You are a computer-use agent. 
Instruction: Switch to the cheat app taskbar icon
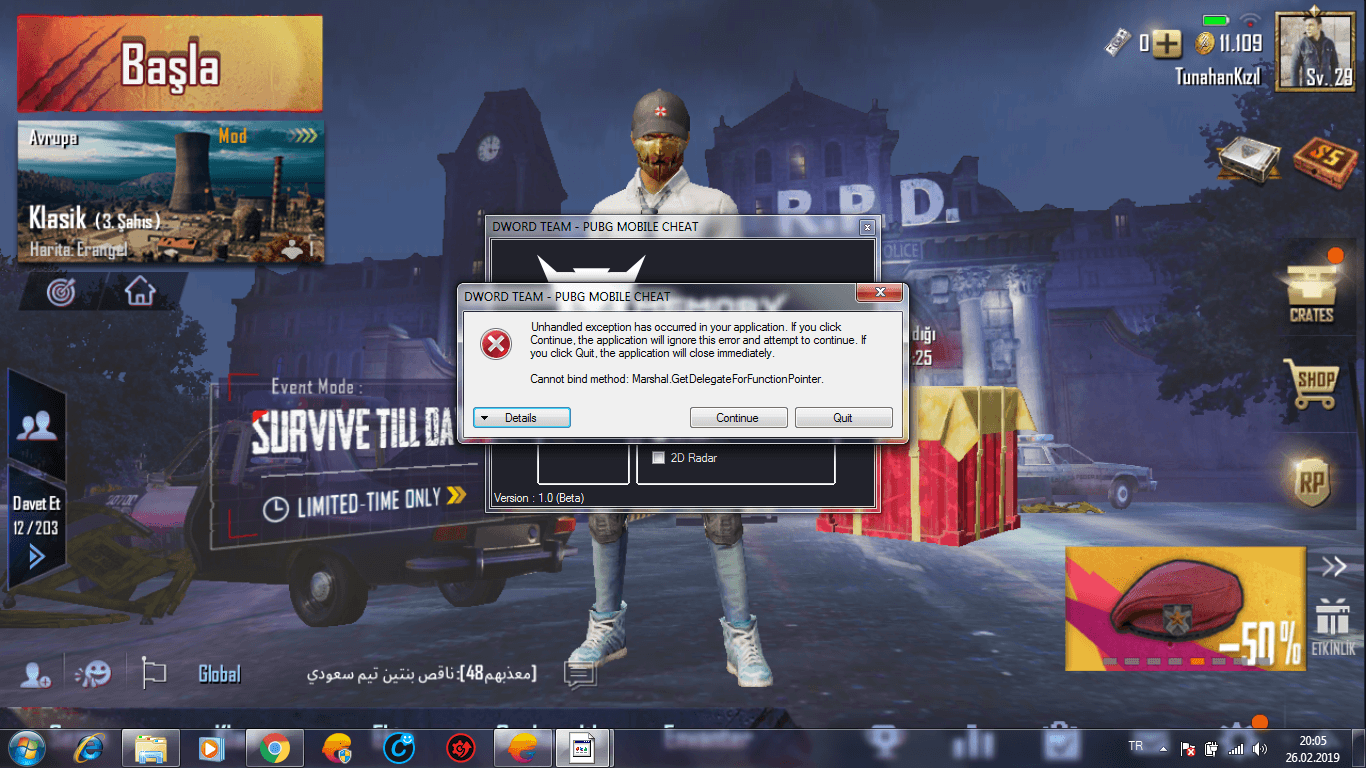point(584,747)
